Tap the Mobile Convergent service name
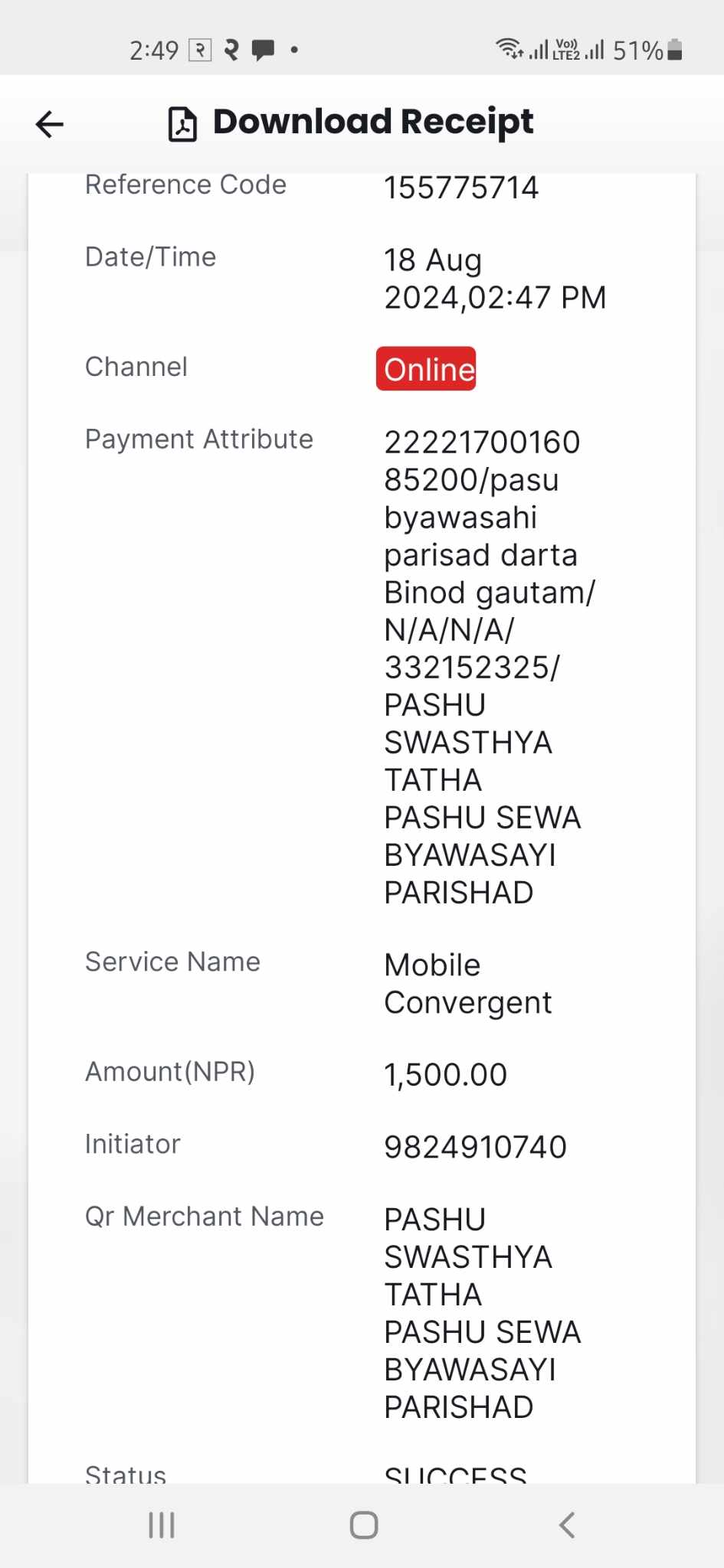This screenshot has height=1568, width=724. (468, 984)
